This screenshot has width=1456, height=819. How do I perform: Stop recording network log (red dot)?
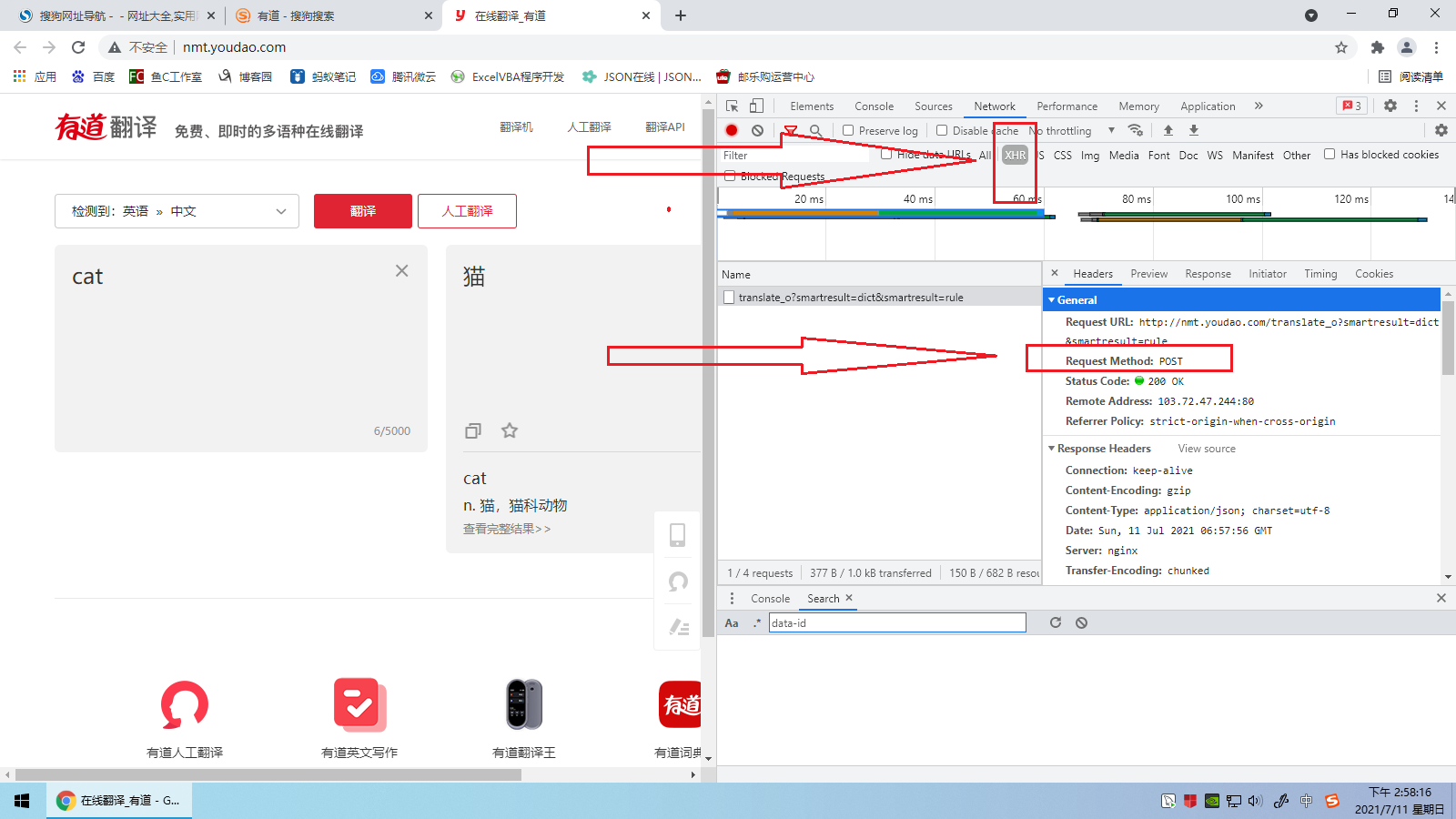point(732,130)
